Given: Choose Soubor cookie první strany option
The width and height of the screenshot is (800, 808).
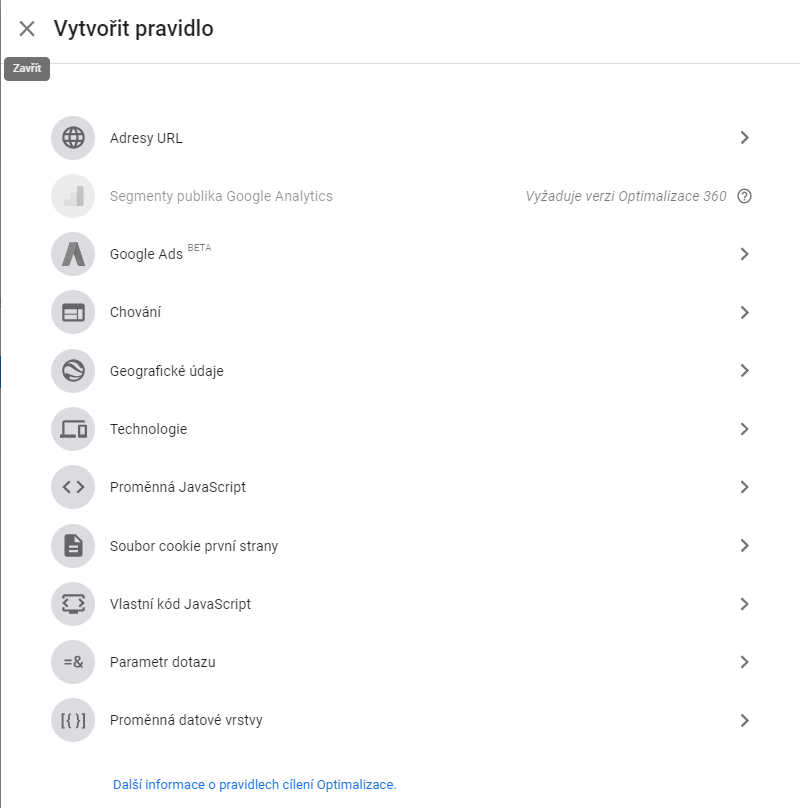Looking at the screenshot, I should tap(400, 546).
